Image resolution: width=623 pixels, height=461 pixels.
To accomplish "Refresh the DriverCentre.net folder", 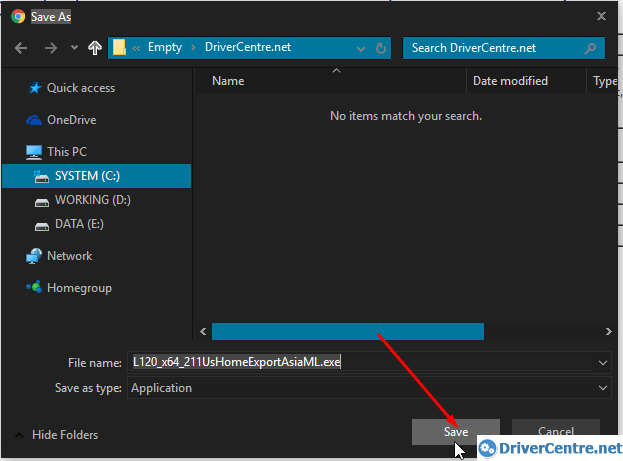I will pyautogui.click(x=381, y=48).
